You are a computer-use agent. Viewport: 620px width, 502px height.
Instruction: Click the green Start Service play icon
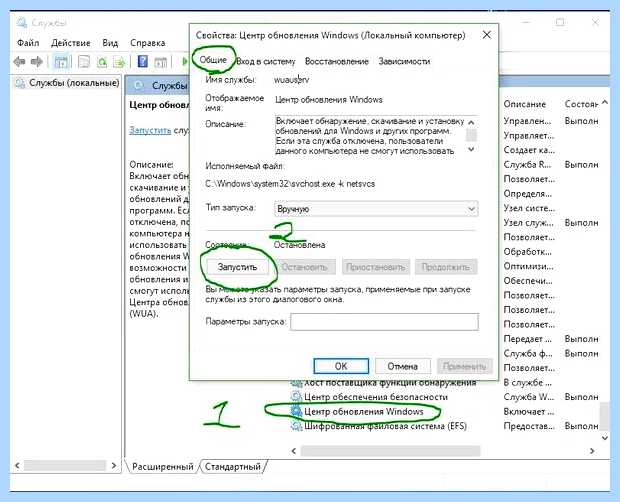185,62
